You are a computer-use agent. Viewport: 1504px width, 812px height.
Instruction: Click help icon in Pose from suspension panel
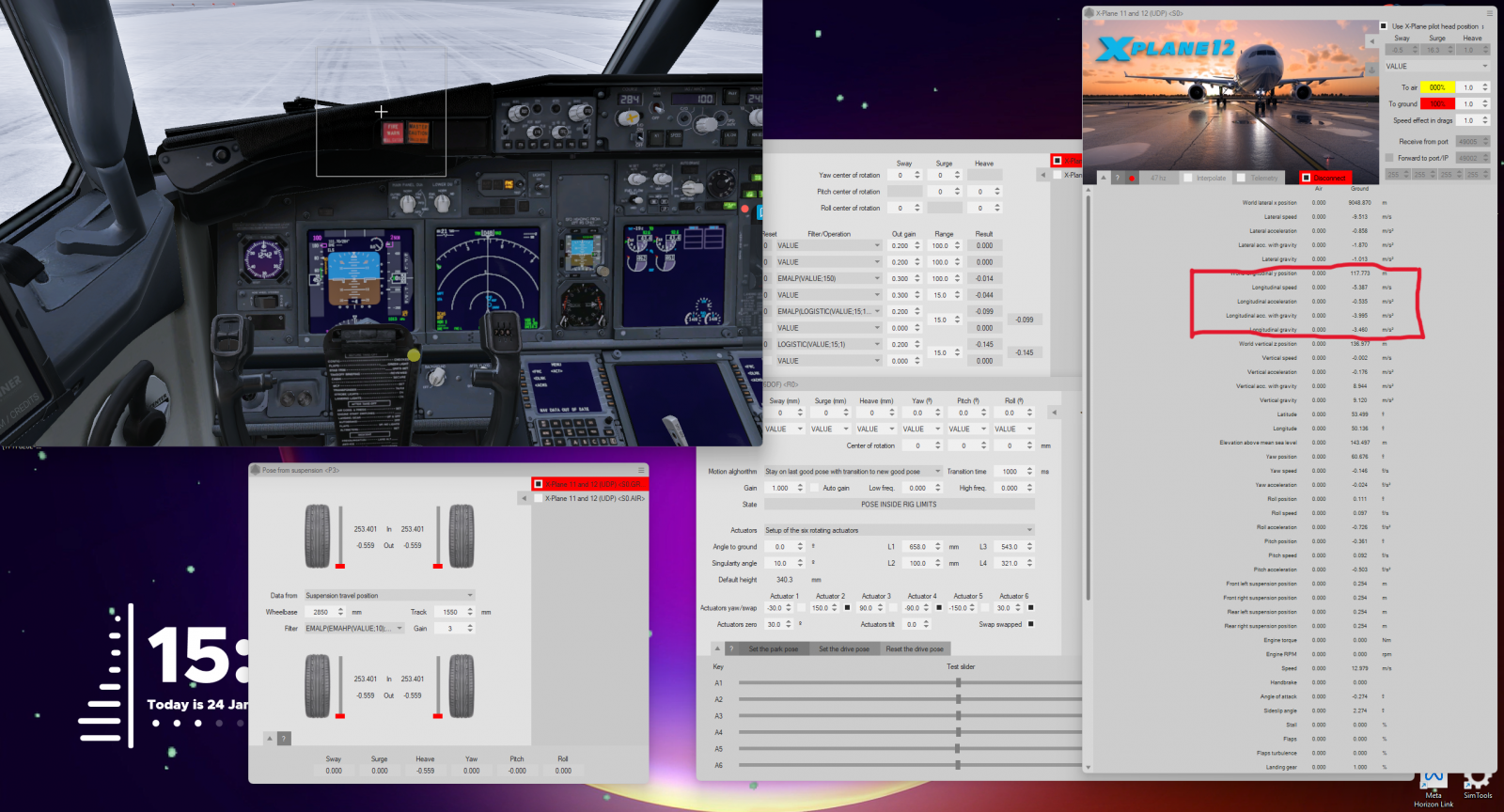tap(284, 739)
